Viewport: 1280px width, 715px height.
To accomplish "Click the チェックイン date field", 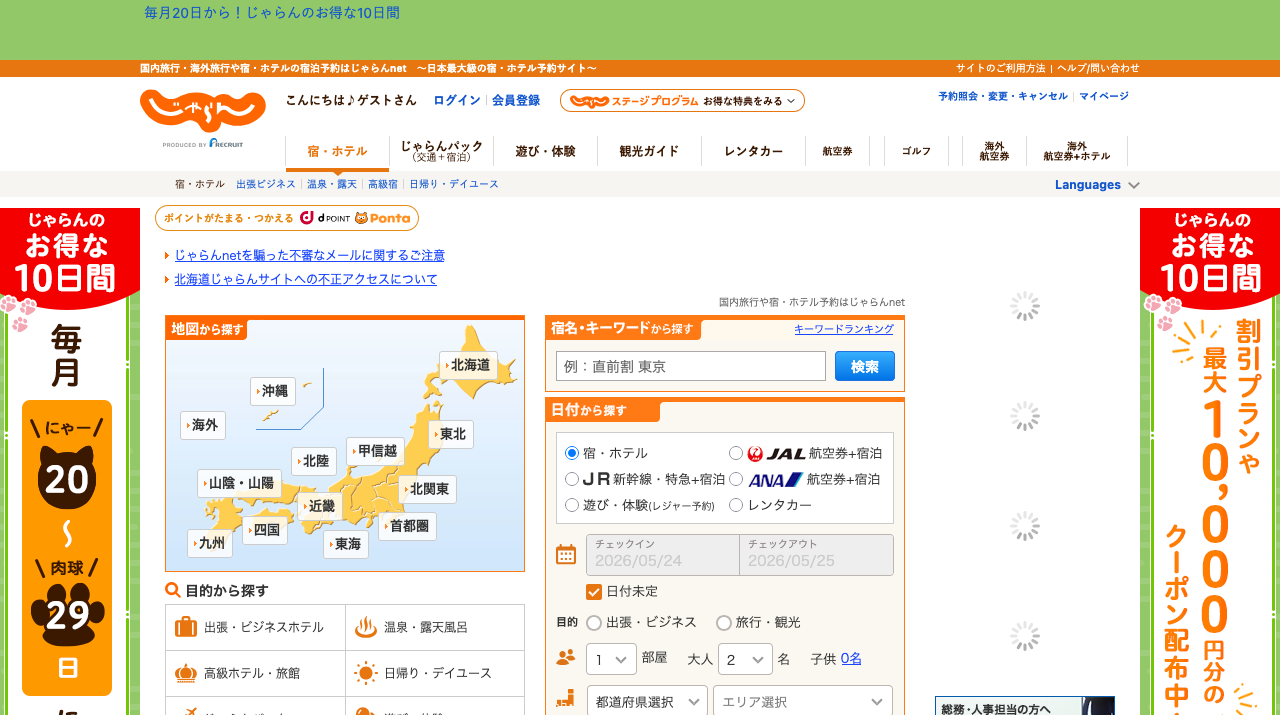I will (663, 555).
